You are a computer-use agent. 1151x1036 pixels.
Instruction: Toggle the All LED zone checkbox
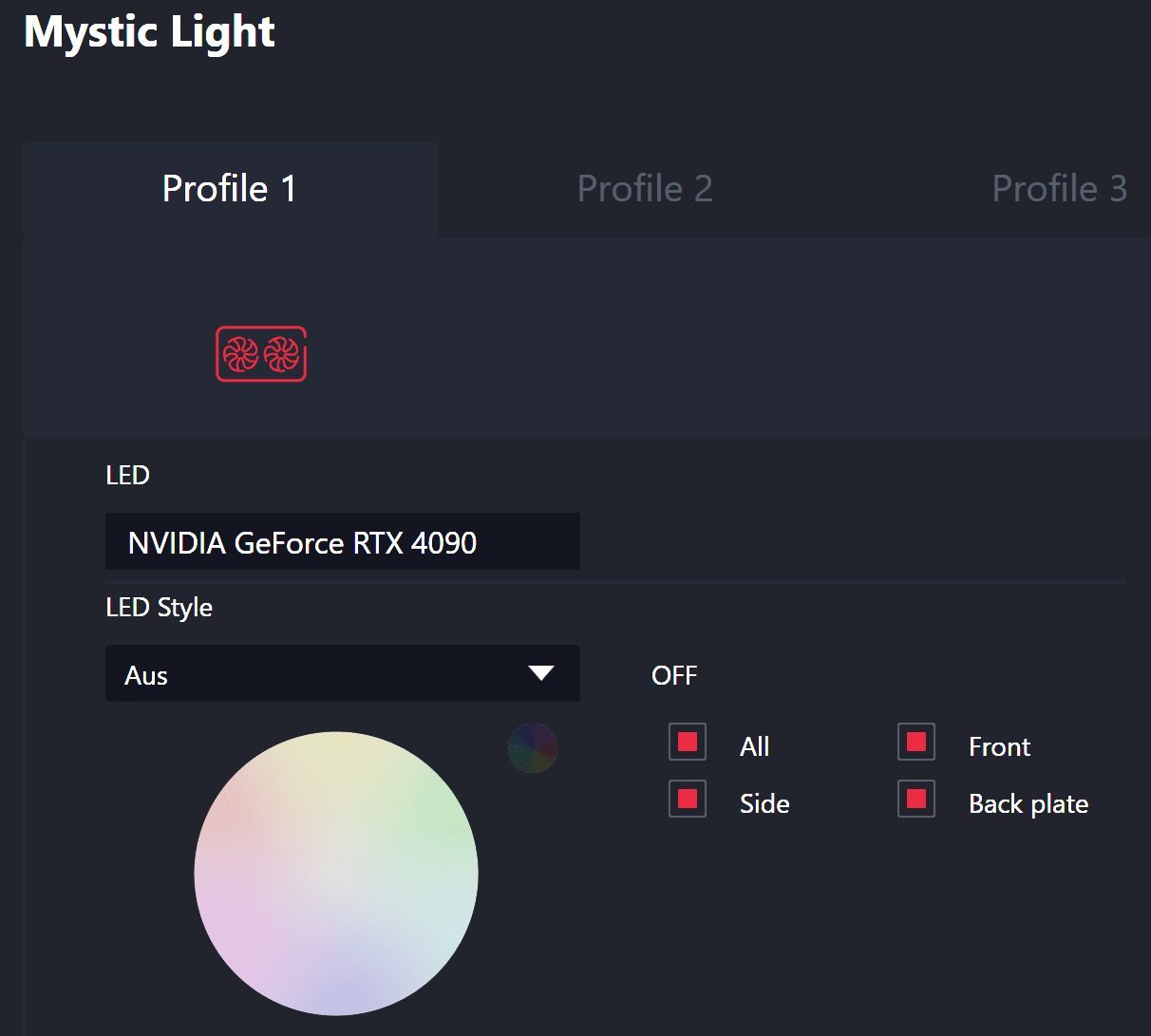688,743
